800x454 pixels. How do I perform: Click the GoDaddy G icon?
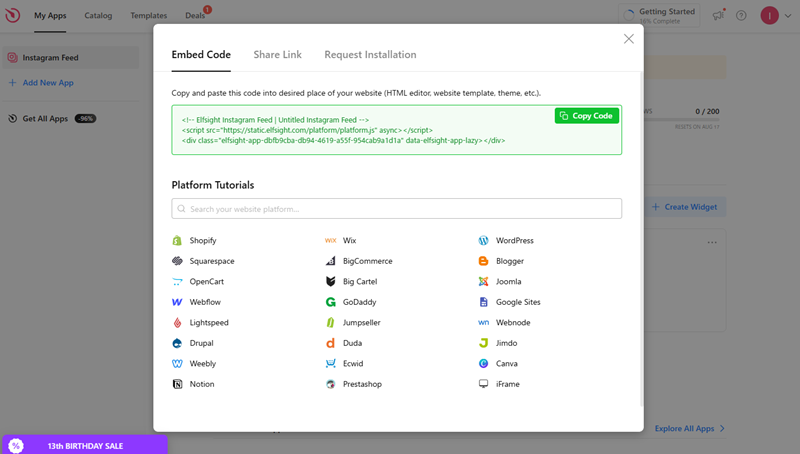point(331,302)
